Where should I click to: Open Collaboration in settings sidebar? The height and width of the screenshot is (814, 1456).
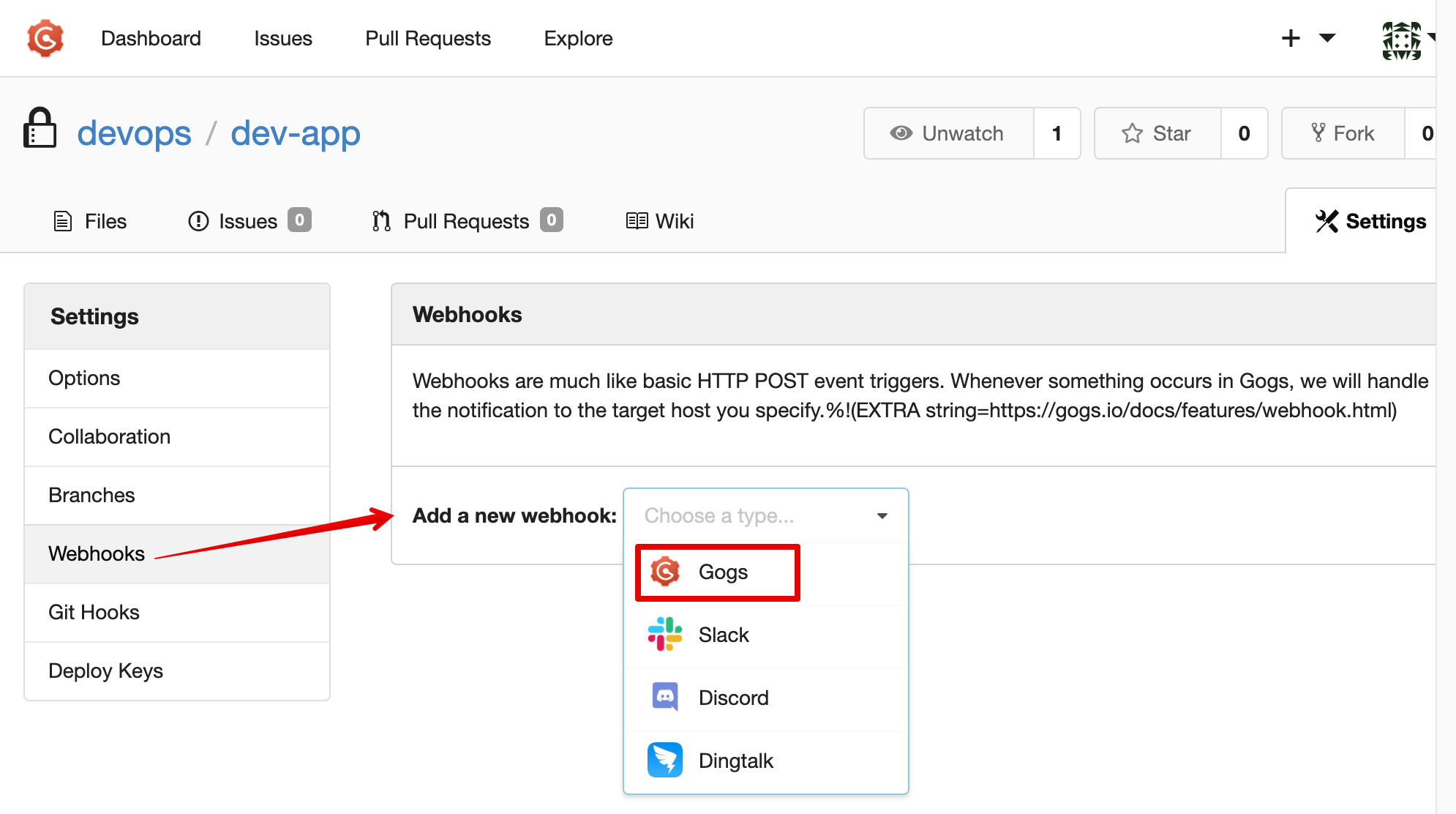[x=177, y=437]
